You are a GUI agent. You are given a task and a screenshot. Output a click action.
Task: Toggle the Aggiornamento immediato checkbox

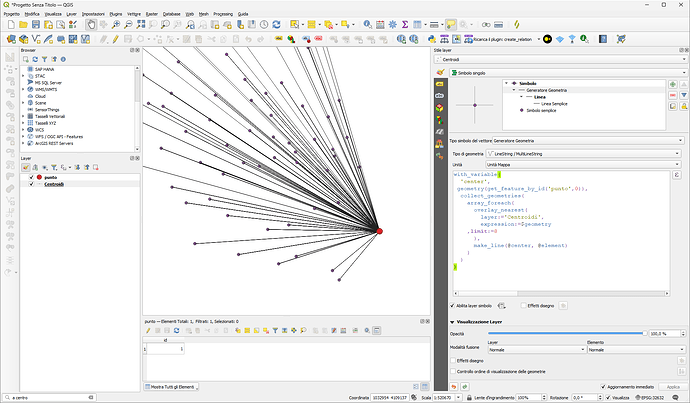tap(603, 387)
